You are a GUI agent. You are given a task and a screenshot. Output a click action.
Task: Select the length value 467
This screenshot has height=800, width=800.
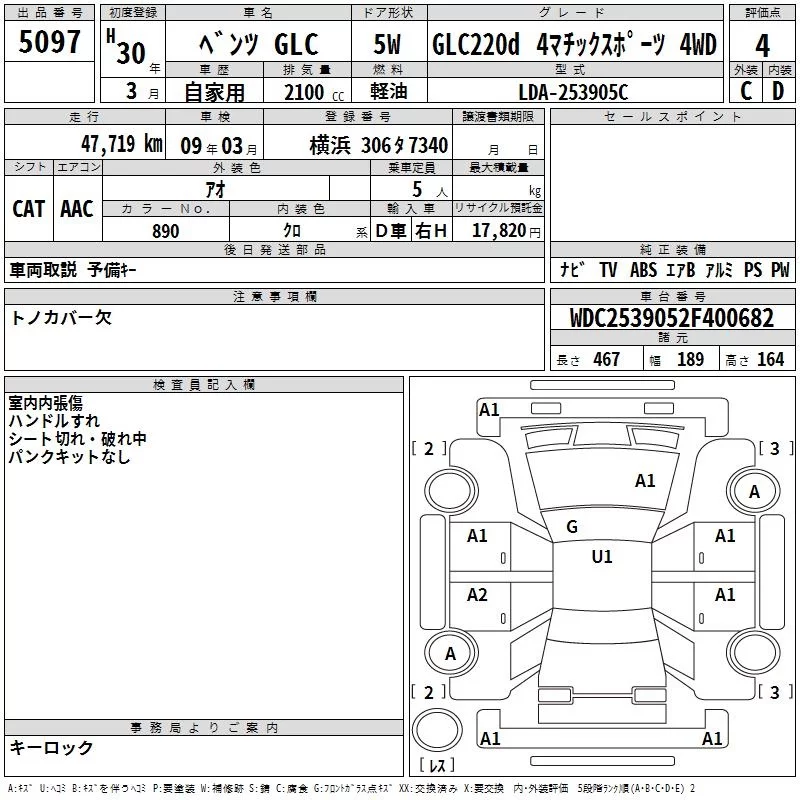click(x=607, y=360)
